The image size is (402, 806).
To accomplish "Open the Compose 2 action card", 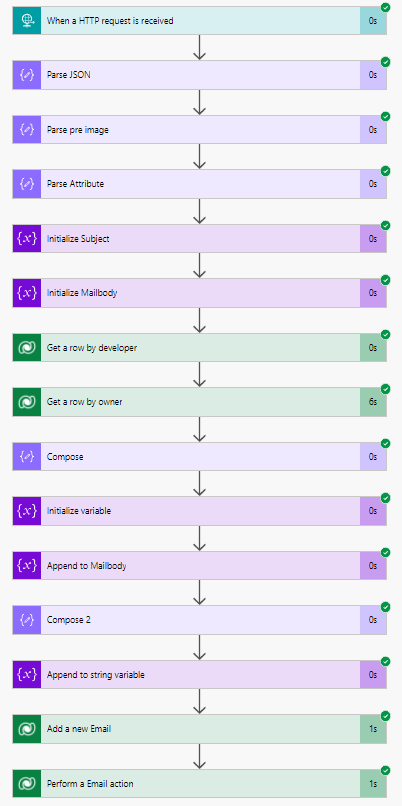I will [199, 620].
